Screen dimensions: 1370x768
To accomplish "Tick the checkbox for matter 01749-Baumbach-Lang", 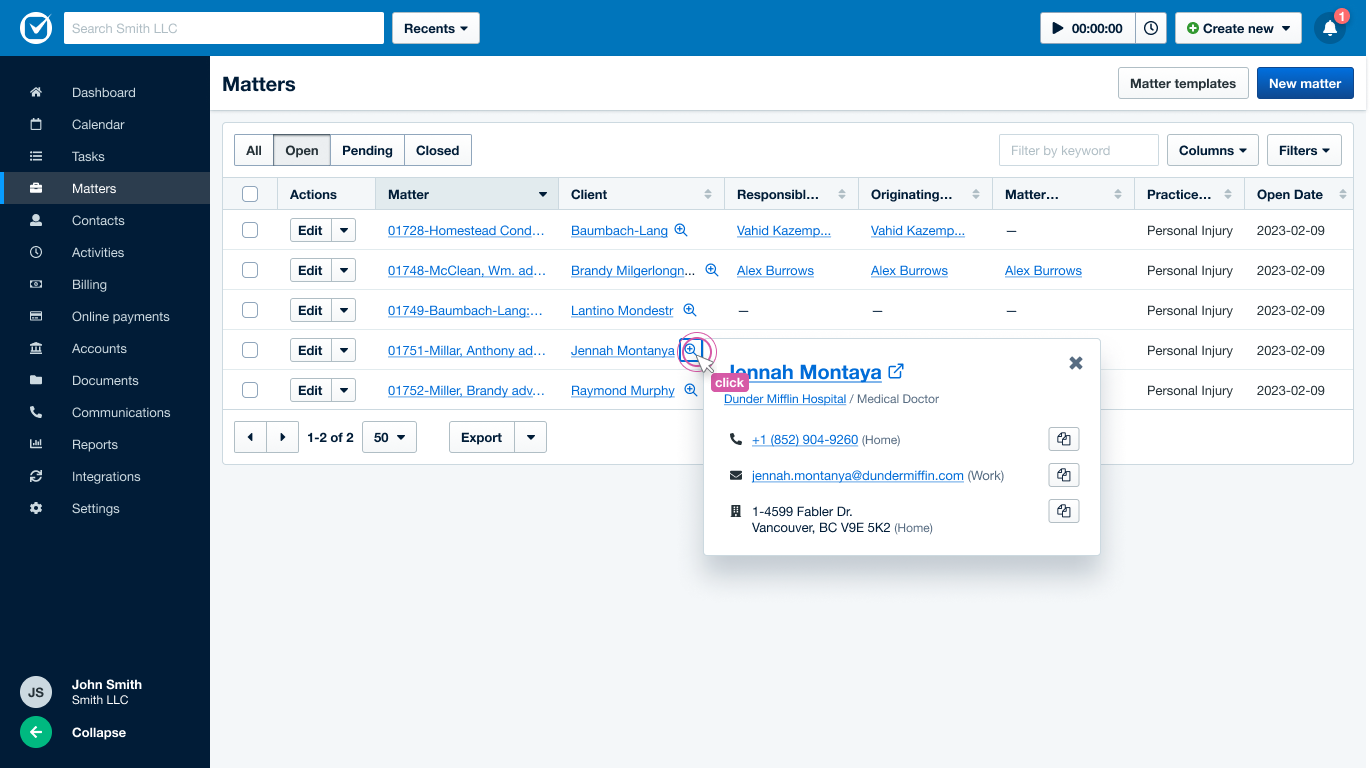I will tap(250, 310).
